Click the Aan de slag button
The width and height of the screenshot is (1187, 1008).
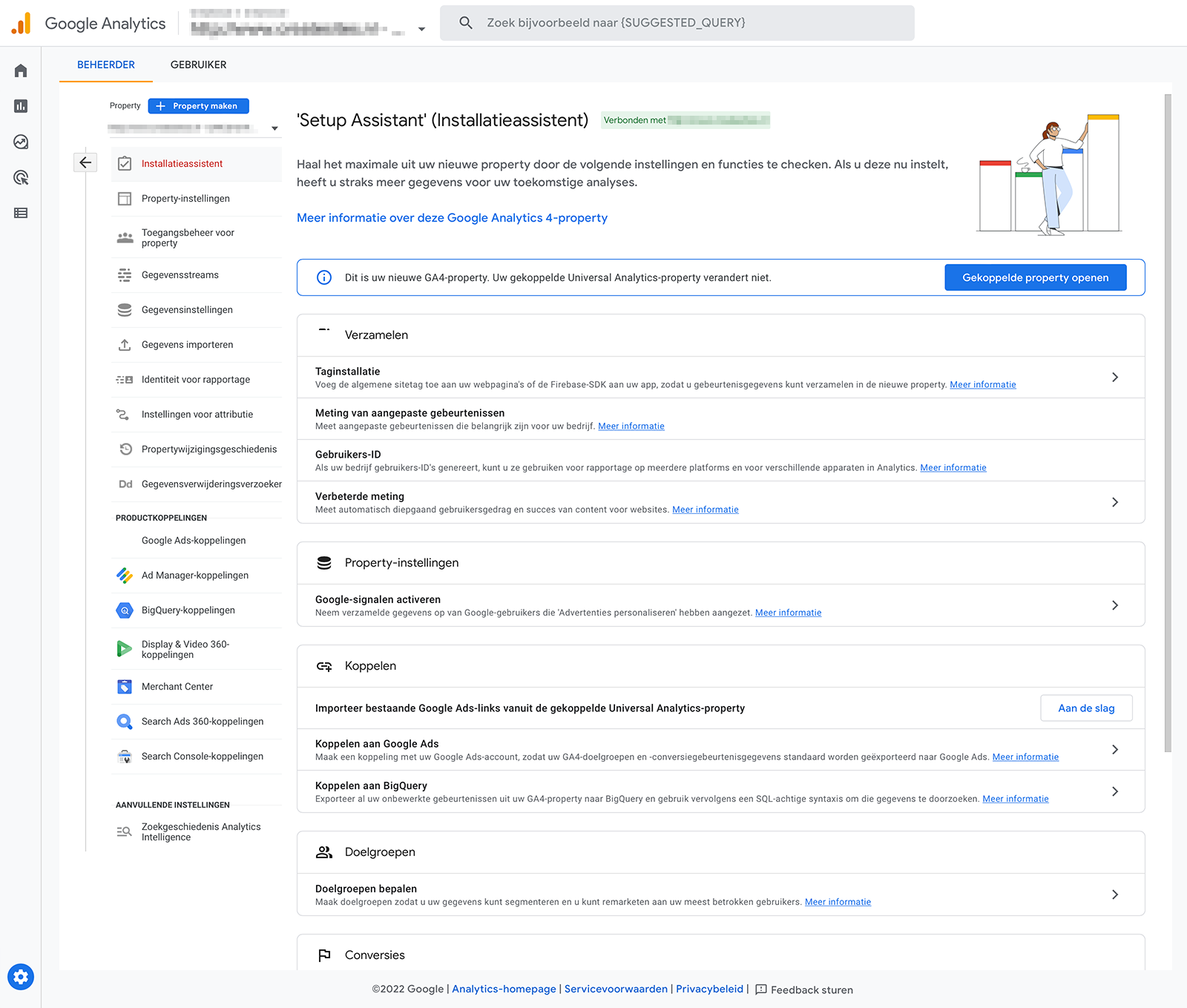coord(1086,708)
